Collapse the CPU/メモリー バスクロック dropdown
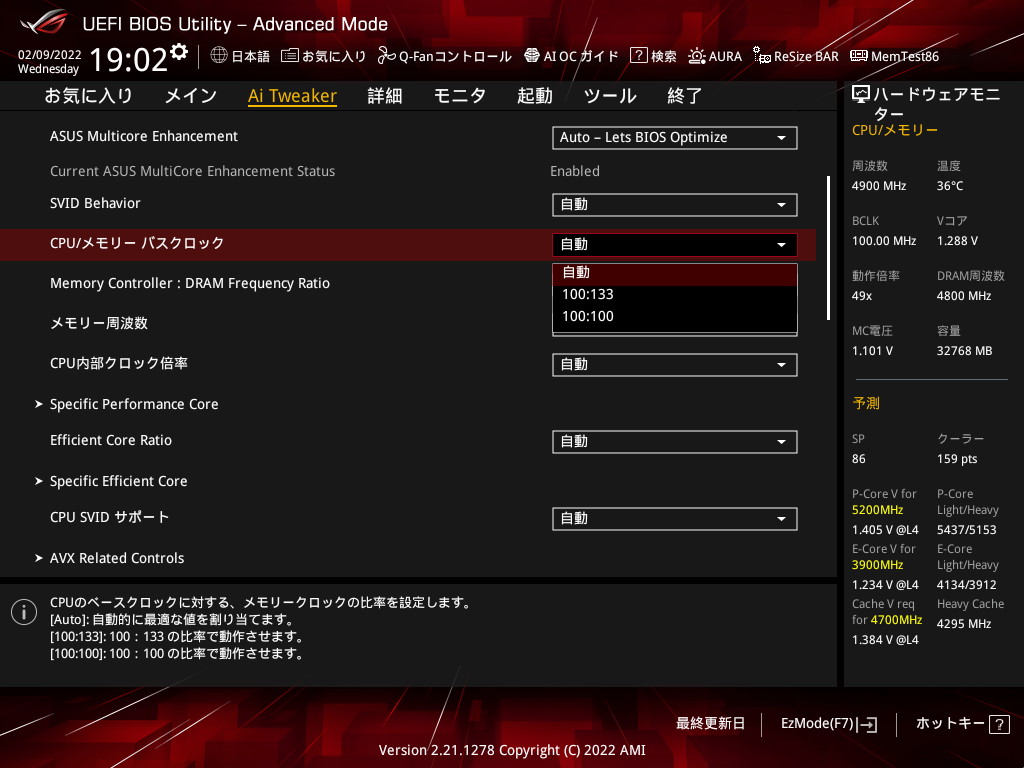This screenshot has width=1024, height=768. coord(675,245)
